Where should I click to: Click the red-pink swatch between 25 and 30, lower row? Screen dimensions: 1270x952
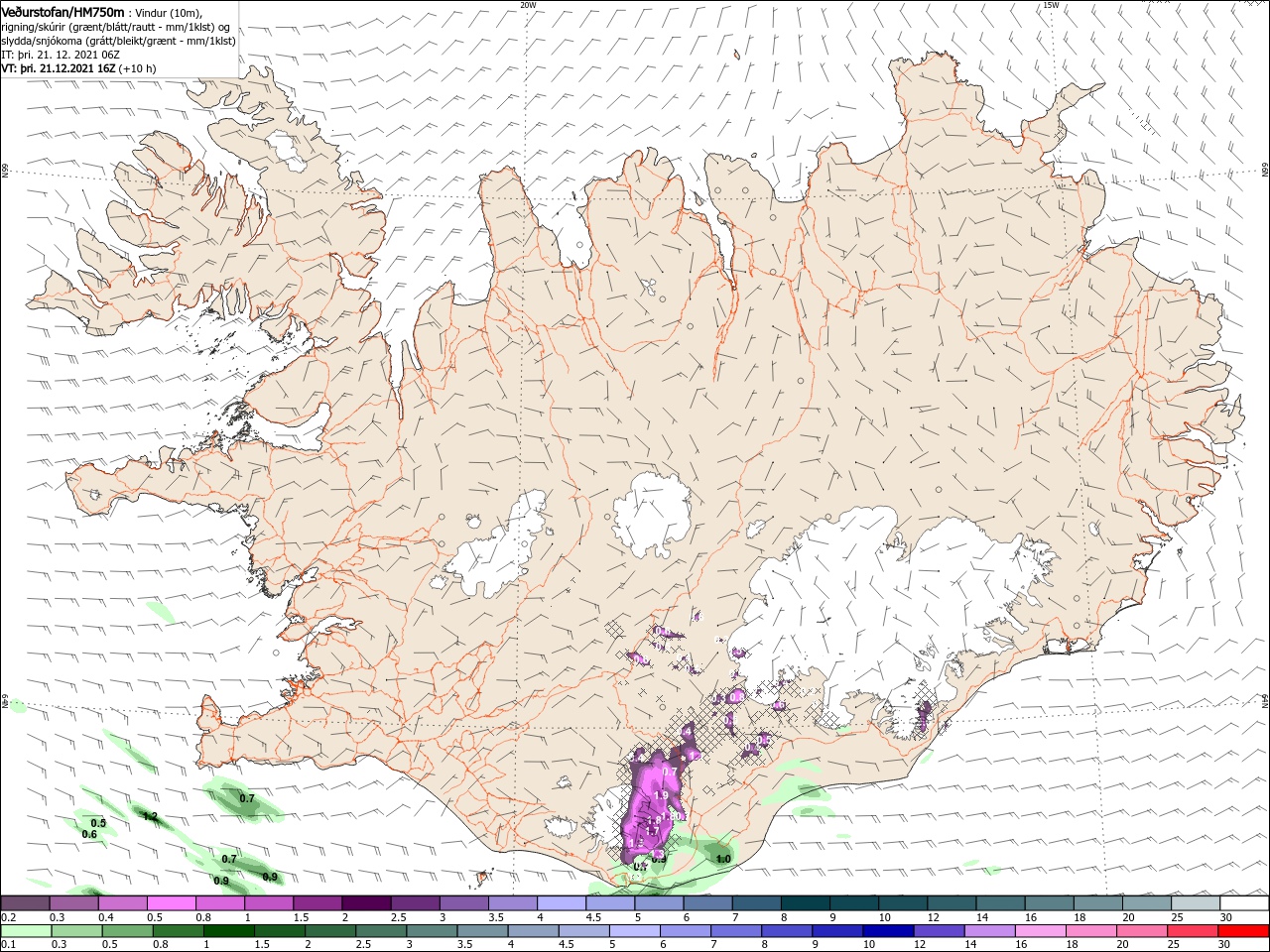coord(1195,931)
